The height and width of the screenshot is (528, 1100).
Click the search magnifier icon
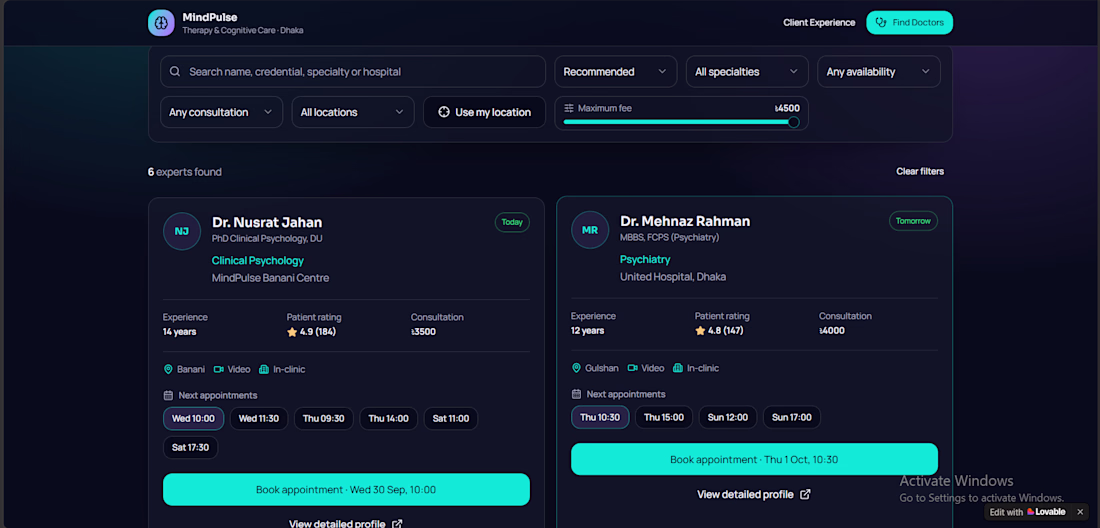pyautogui.click(x=175, y=72)
